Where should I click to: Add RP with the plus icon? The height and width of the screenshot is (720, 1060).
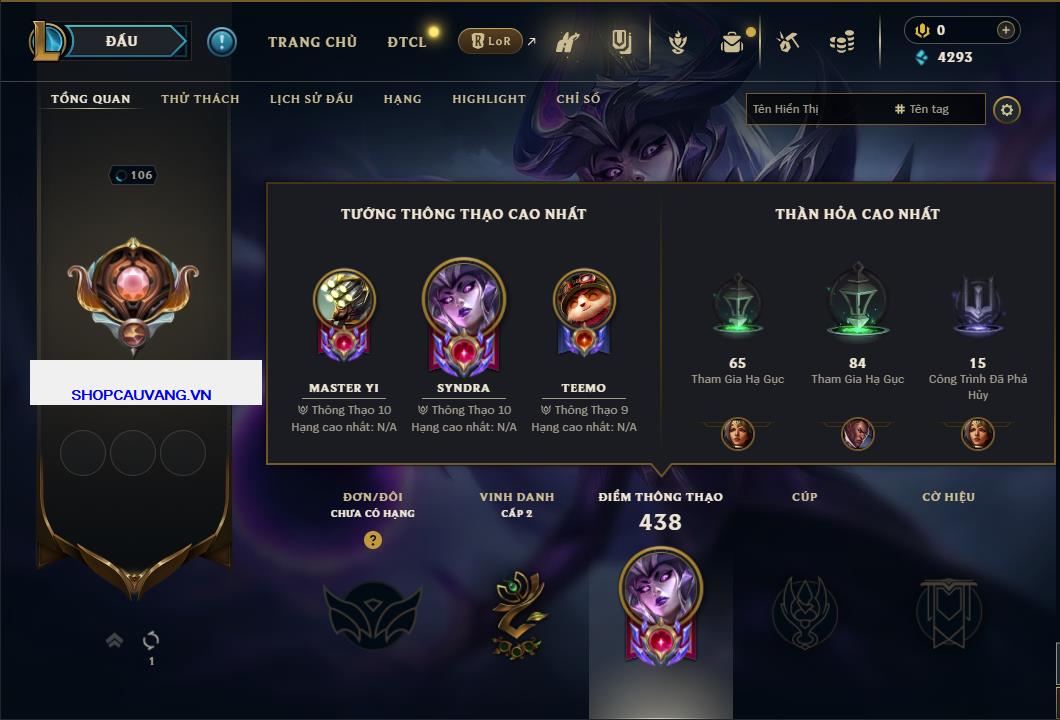(x=1005, y=30)
